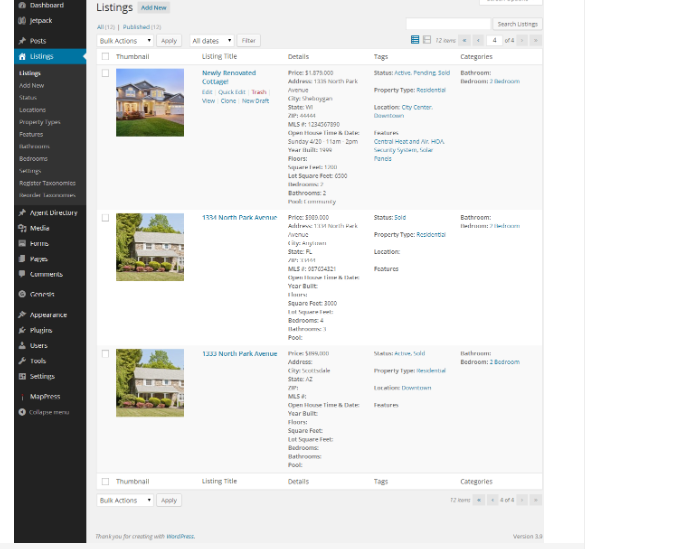Tick select-all checkbox in table footer
Image resolution: width=688 pixels, height=549 pixels.
pos(105,481)
